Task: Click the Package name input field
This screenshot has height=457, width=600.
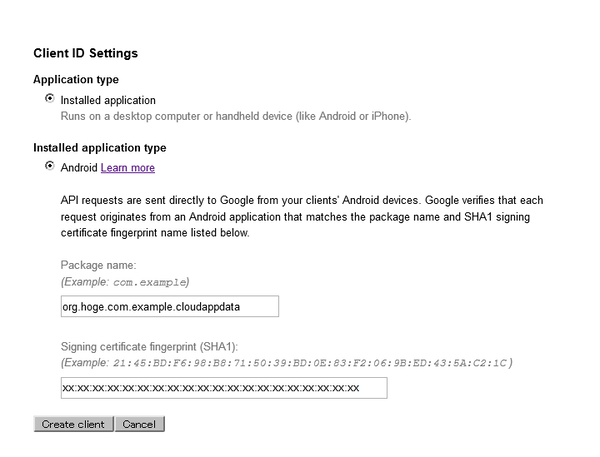Action: tap(169, 306)
